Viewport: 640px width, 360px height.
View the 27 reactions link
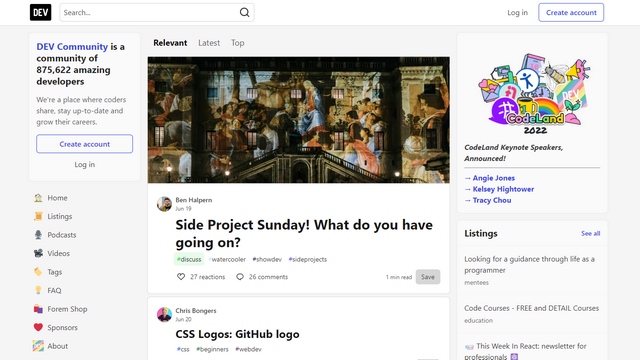(x=201, y=277)
